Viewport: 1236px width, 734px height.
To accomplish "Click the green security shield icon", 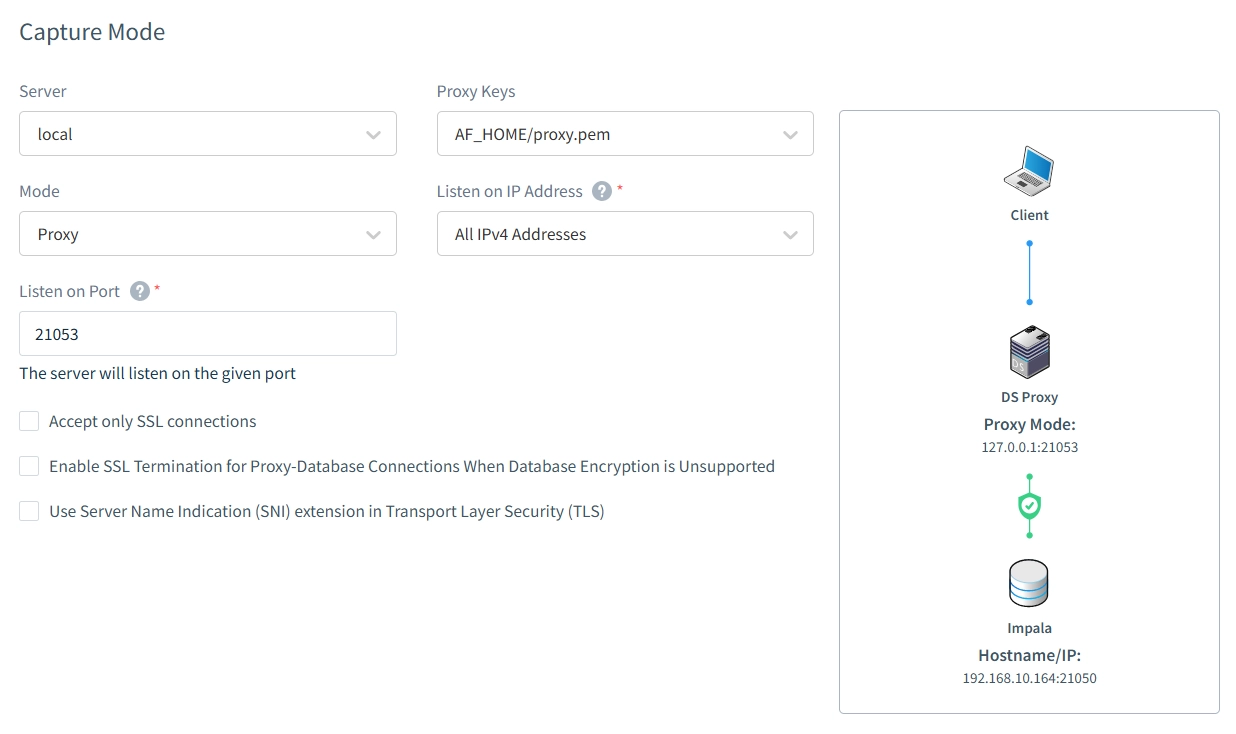I will (1029, 507).
